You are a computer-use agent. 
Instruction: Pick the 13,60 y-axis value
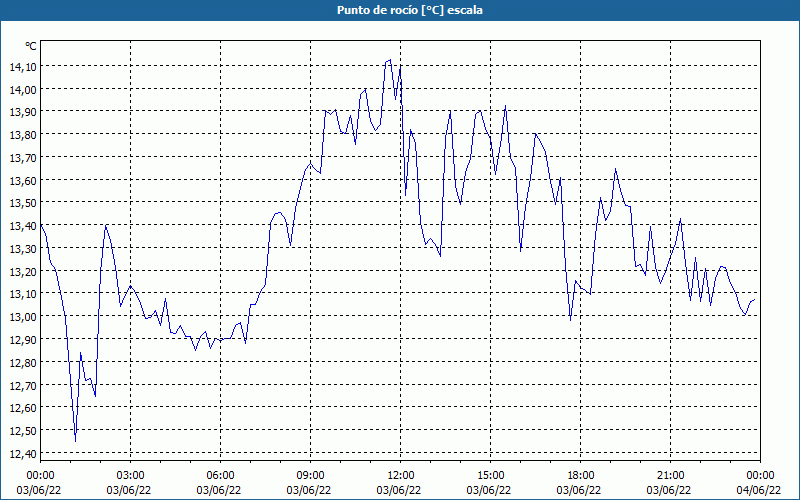[x=23, y=180]
